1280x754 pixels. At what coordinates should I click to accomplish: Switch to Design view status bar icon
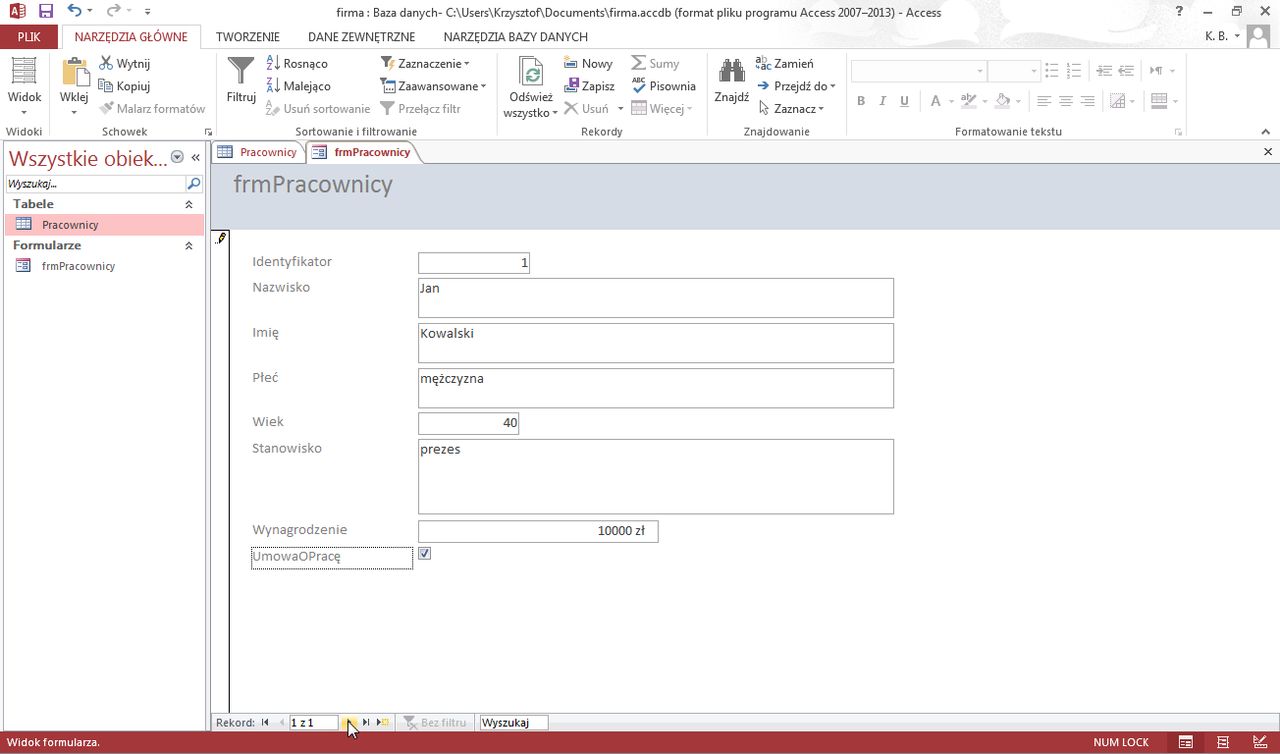click(x=1259, y=742)
